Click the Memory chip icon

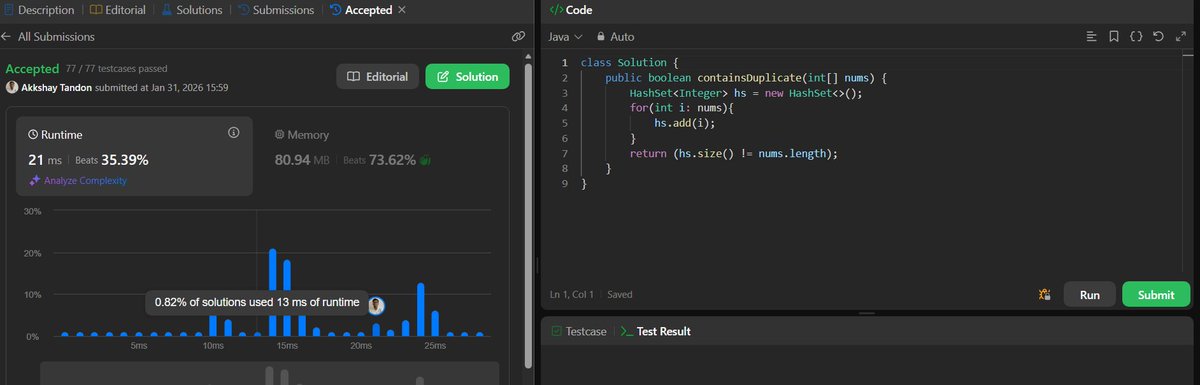click(280, 135)
